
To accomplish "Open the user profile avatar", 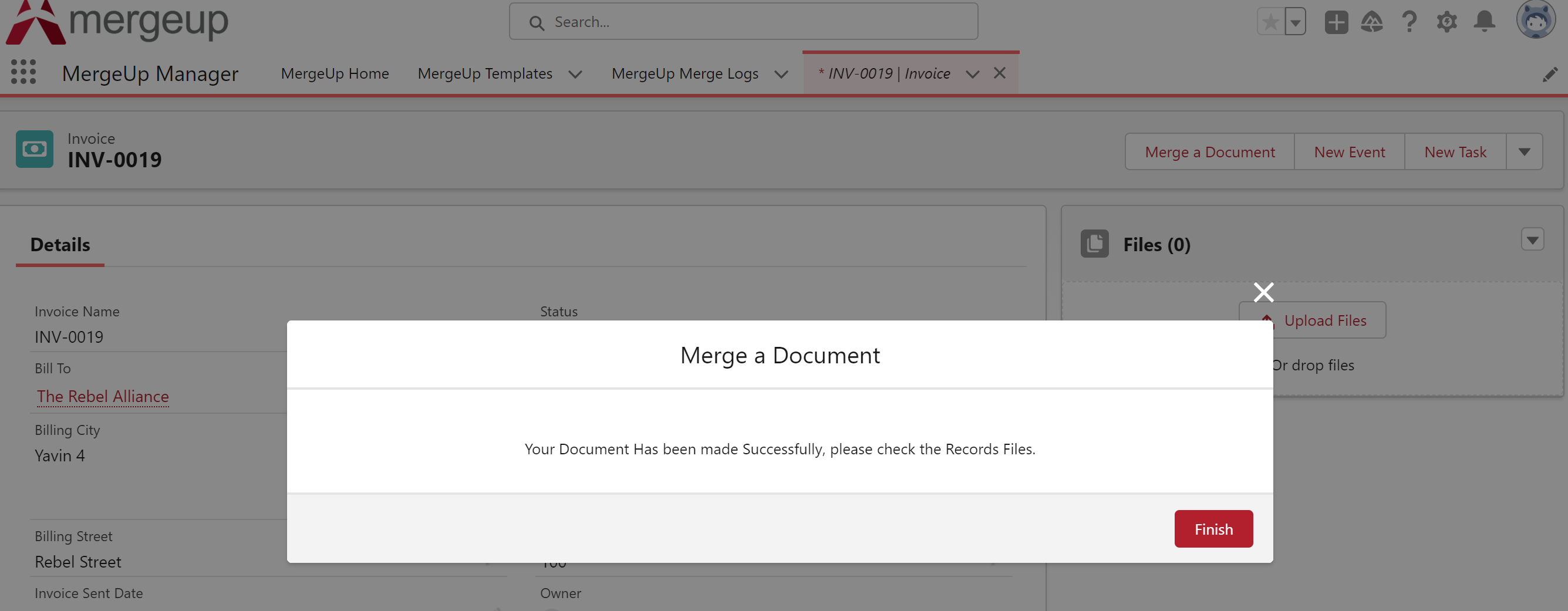I will (1535, 19).
